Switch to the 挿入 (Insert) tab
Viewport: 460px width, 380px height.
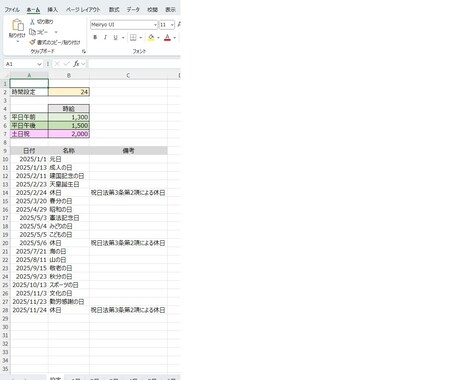tap(52, 10)
